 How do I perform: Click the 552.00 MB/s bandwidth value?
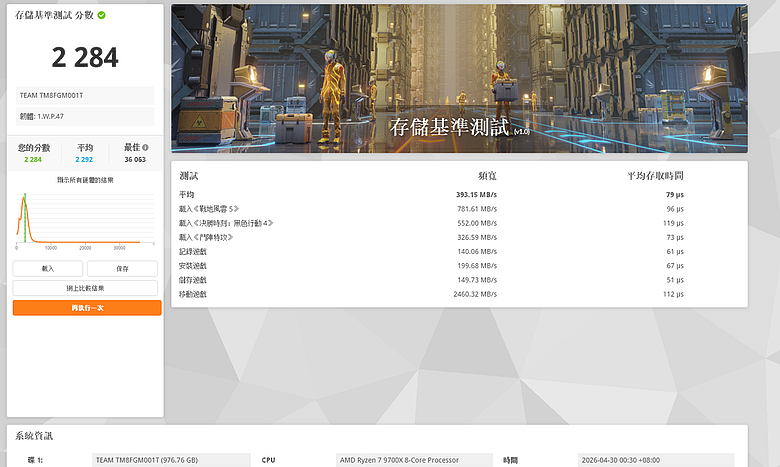point(477,223)
